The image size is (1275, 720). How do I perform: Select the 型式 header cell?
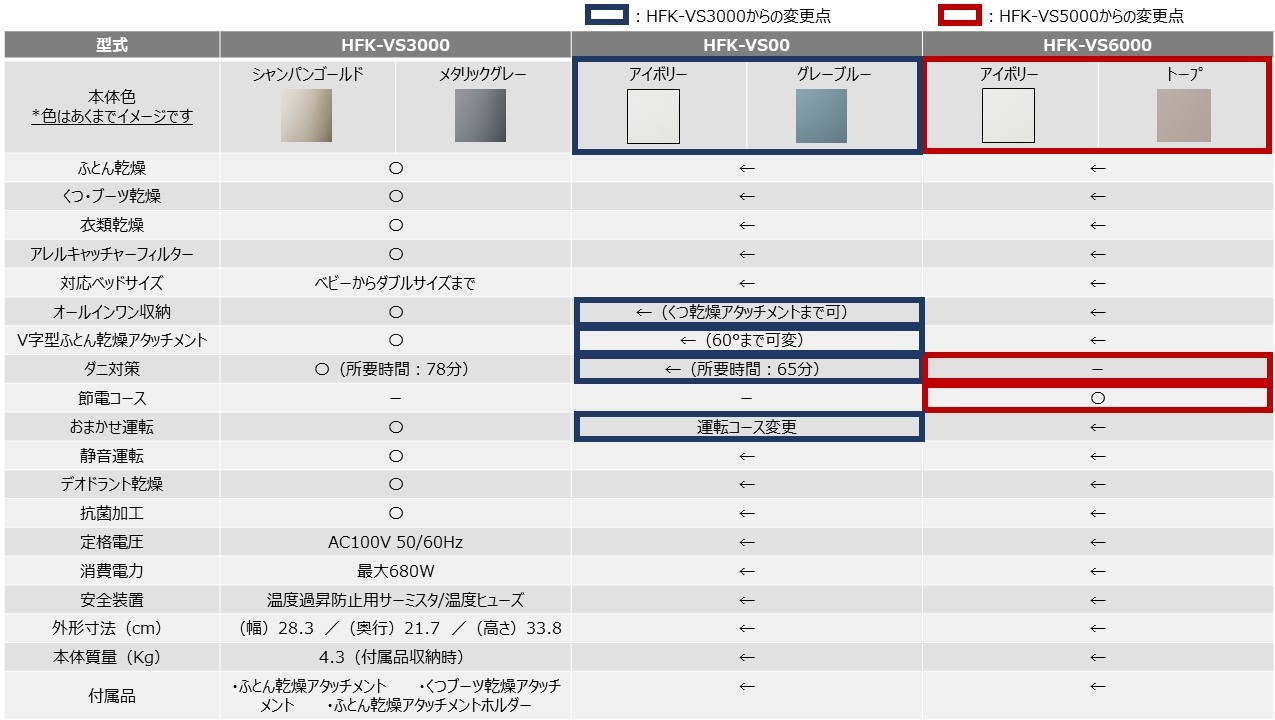coord(112,45)
